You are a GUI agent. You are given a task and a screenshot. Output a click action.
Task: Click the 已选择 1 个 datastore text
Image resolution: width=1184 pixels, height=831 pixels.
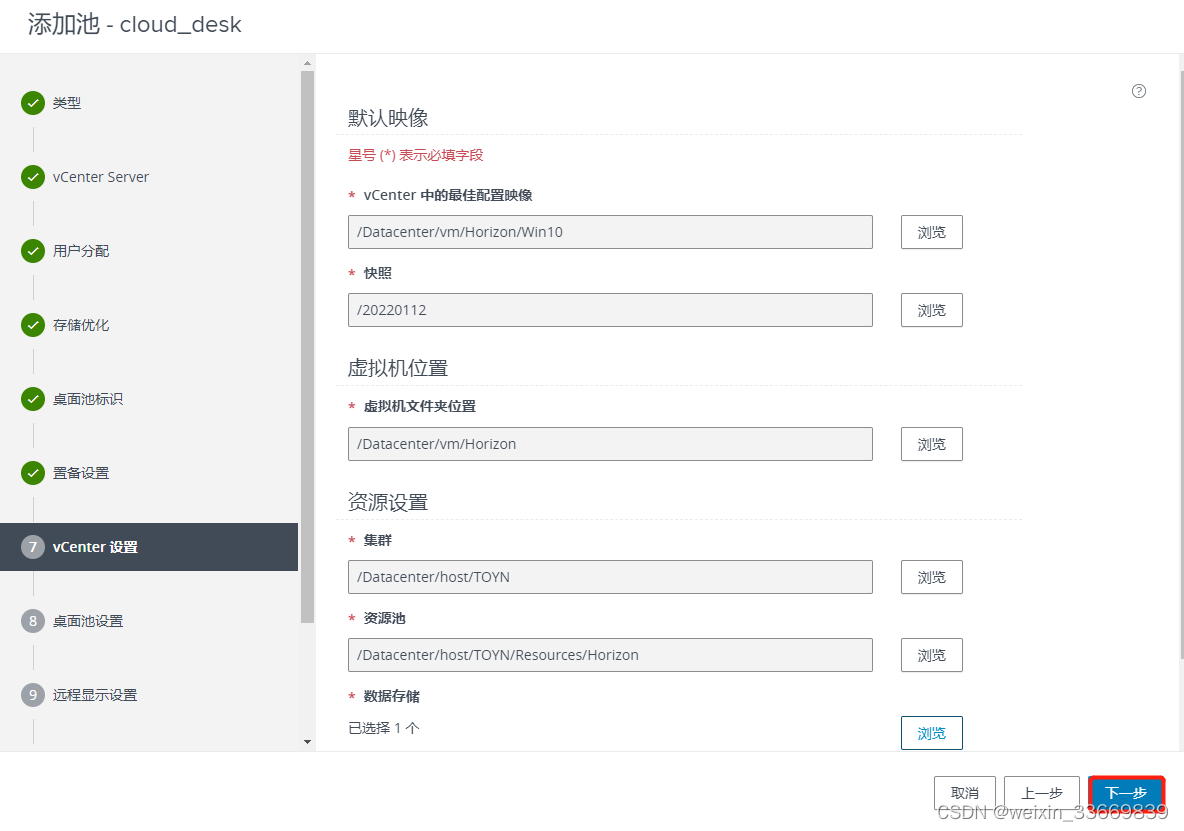[x=384, y=728]
